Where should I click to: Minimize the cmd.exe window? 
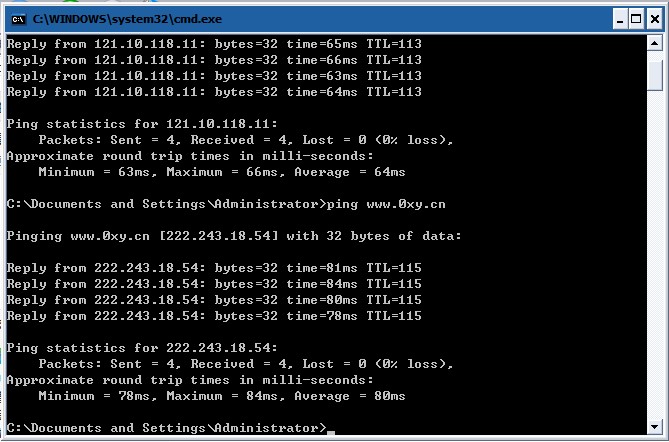point(620,19)
